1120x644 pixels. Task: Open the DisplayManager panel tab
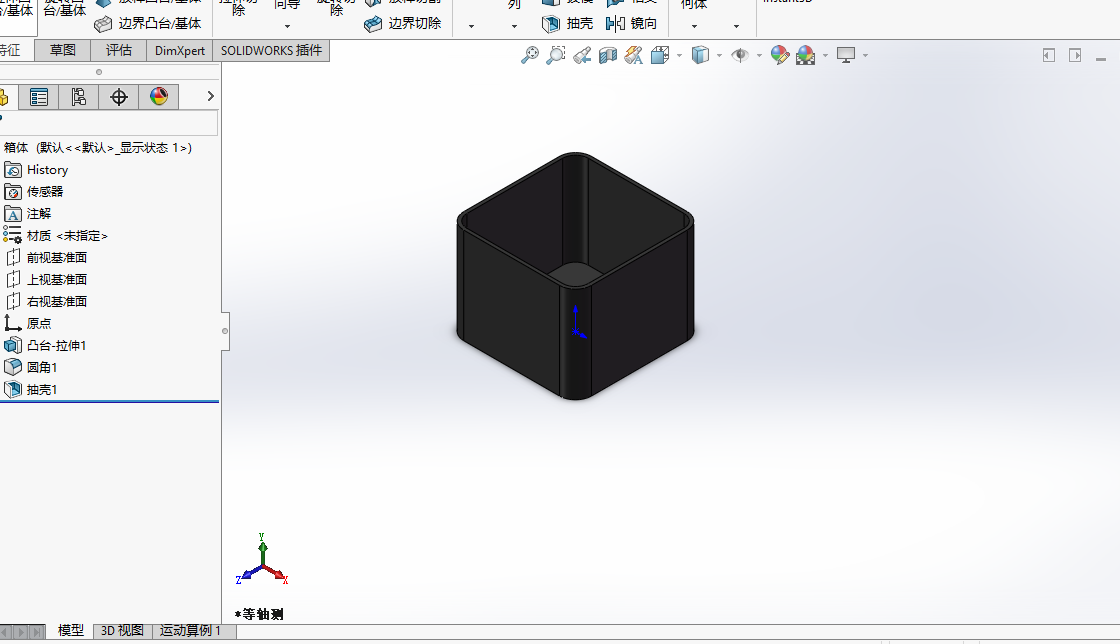click(x=159, y=97)
